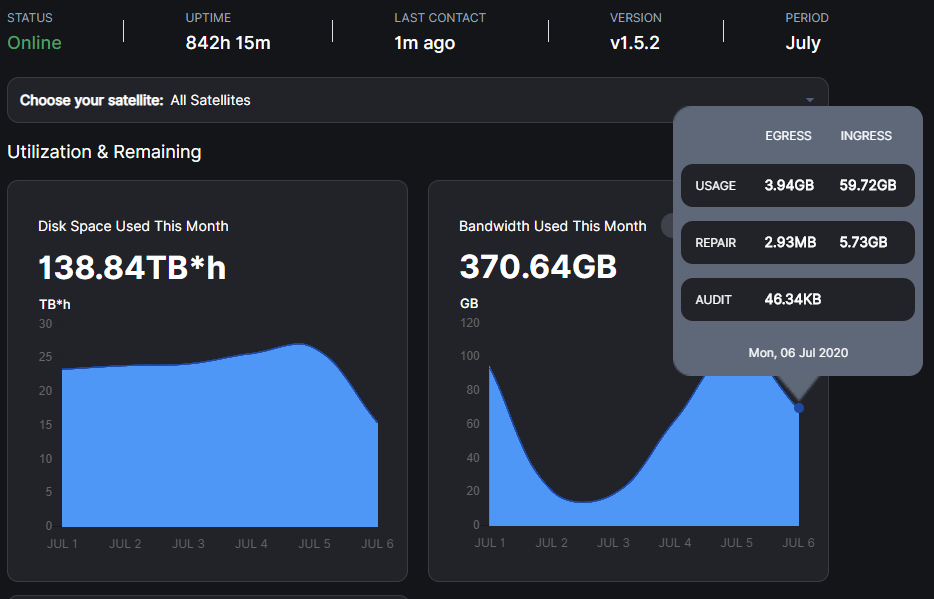
Task: Click JUL 2 on the bandwidth chart axis
Action: 552,542
